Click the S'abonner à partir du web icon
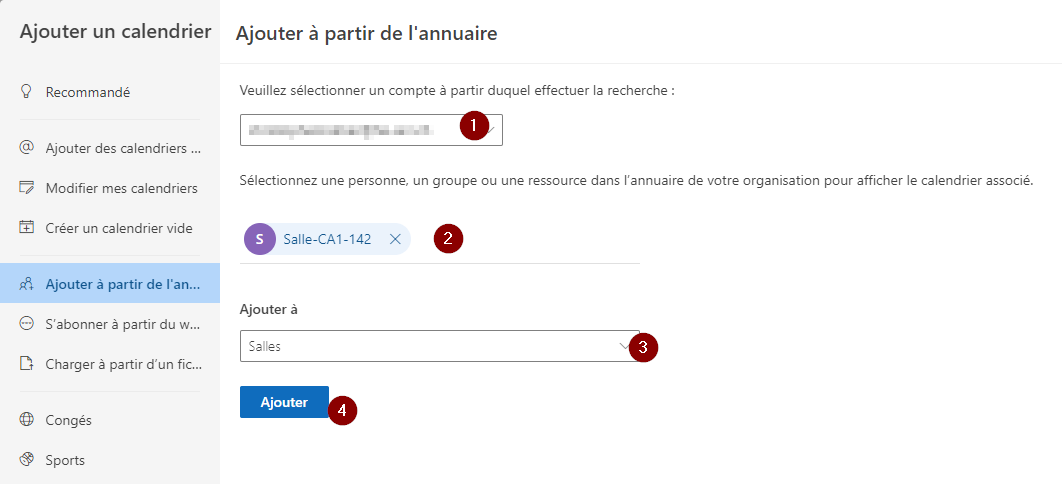This screenshot has height=484, width=1062. click(x=26, y=324)
